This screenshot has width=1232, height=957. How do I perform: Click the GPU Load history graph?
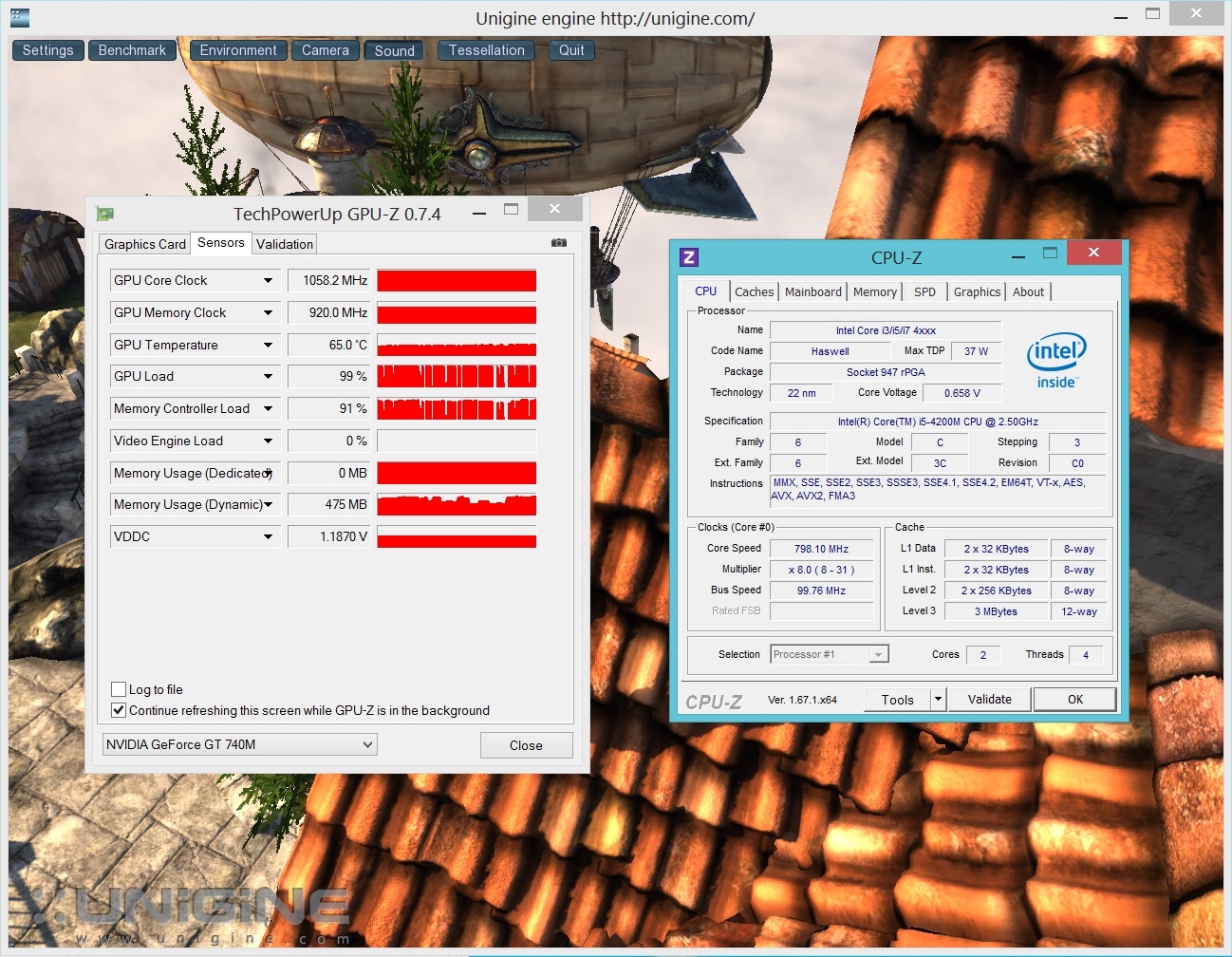457,376
